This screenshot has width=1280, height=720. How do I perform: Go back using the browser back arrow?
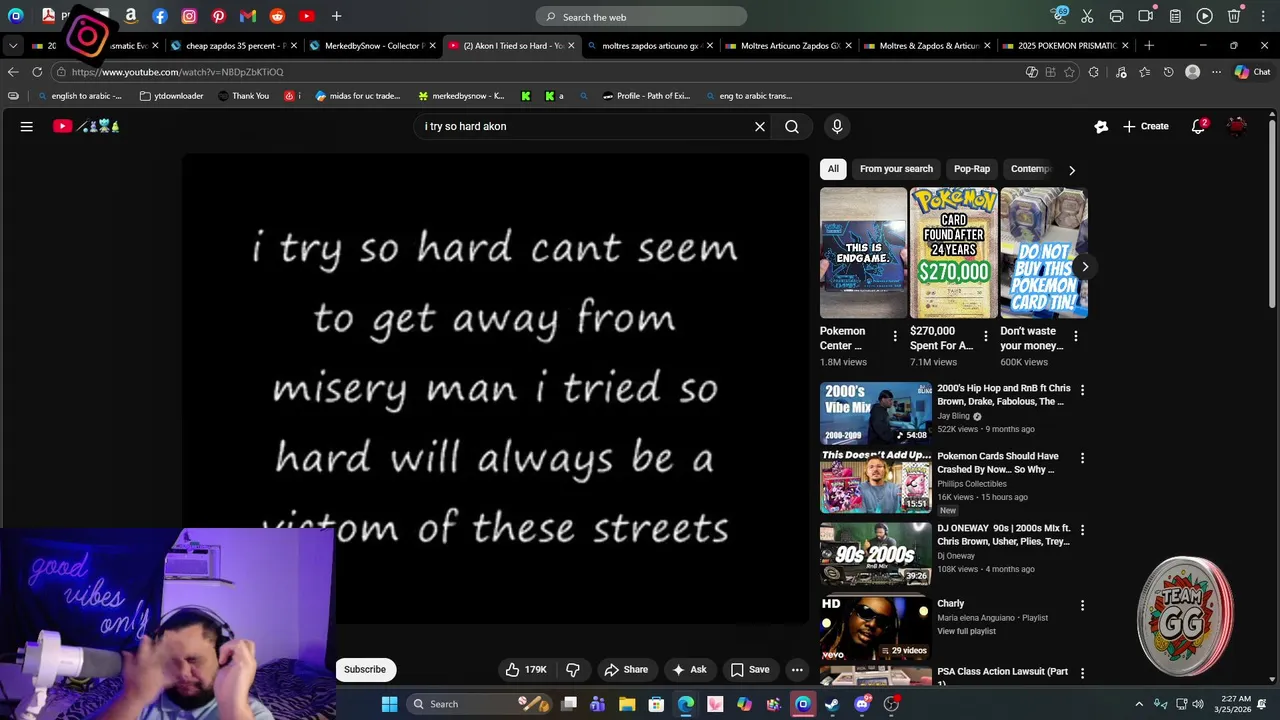click(13, 72)
